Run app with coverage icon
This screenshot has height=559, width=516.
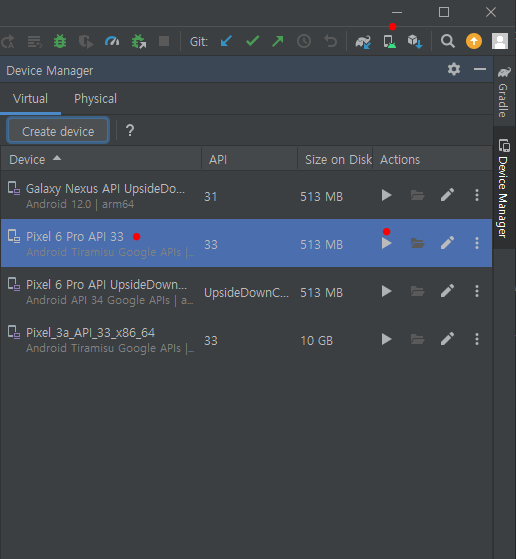[x=86, y=42]
